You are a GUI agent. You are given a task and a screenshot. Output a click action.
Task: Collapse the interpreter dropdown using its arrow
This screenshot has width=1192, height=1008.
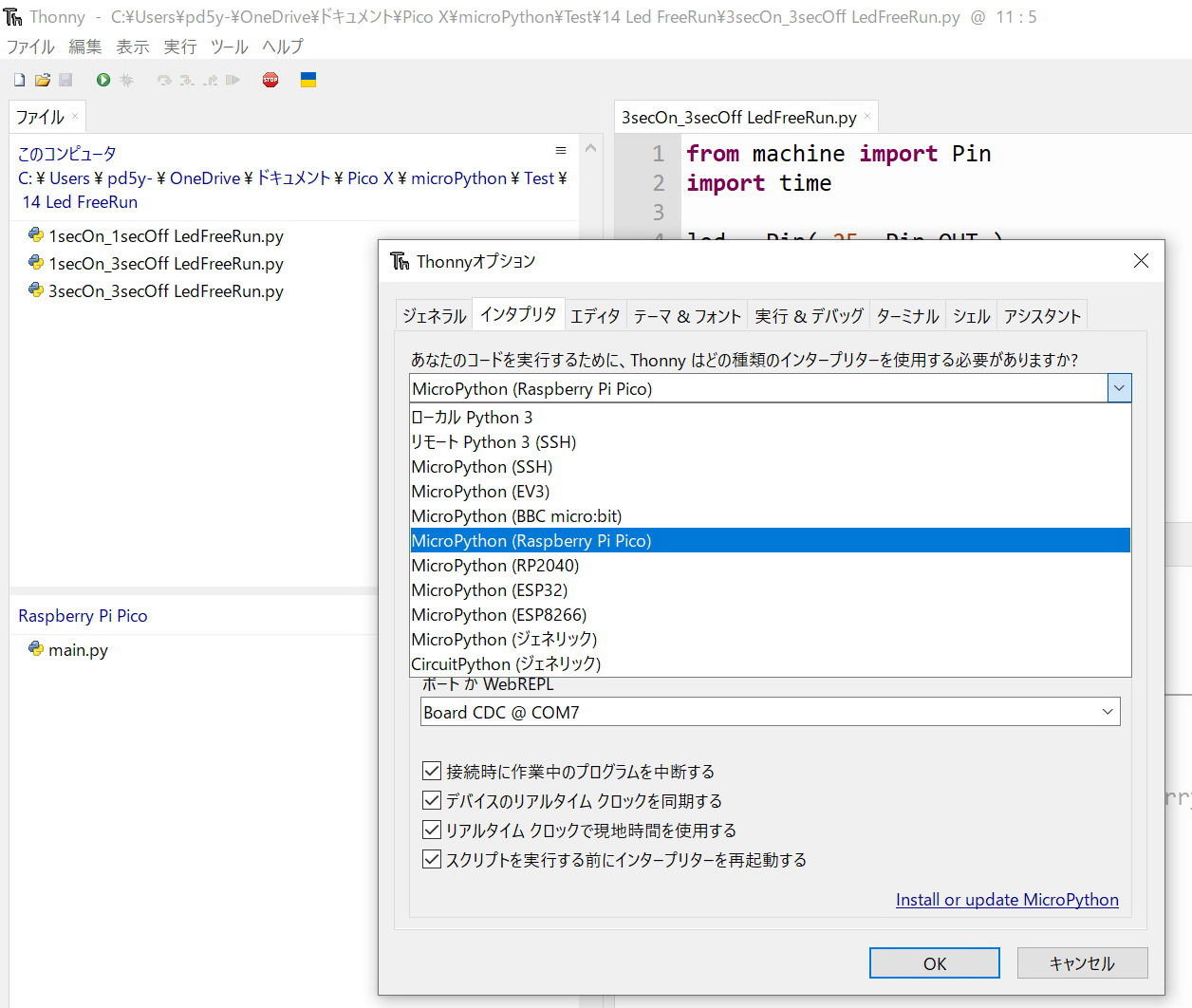pos(1120,388)
